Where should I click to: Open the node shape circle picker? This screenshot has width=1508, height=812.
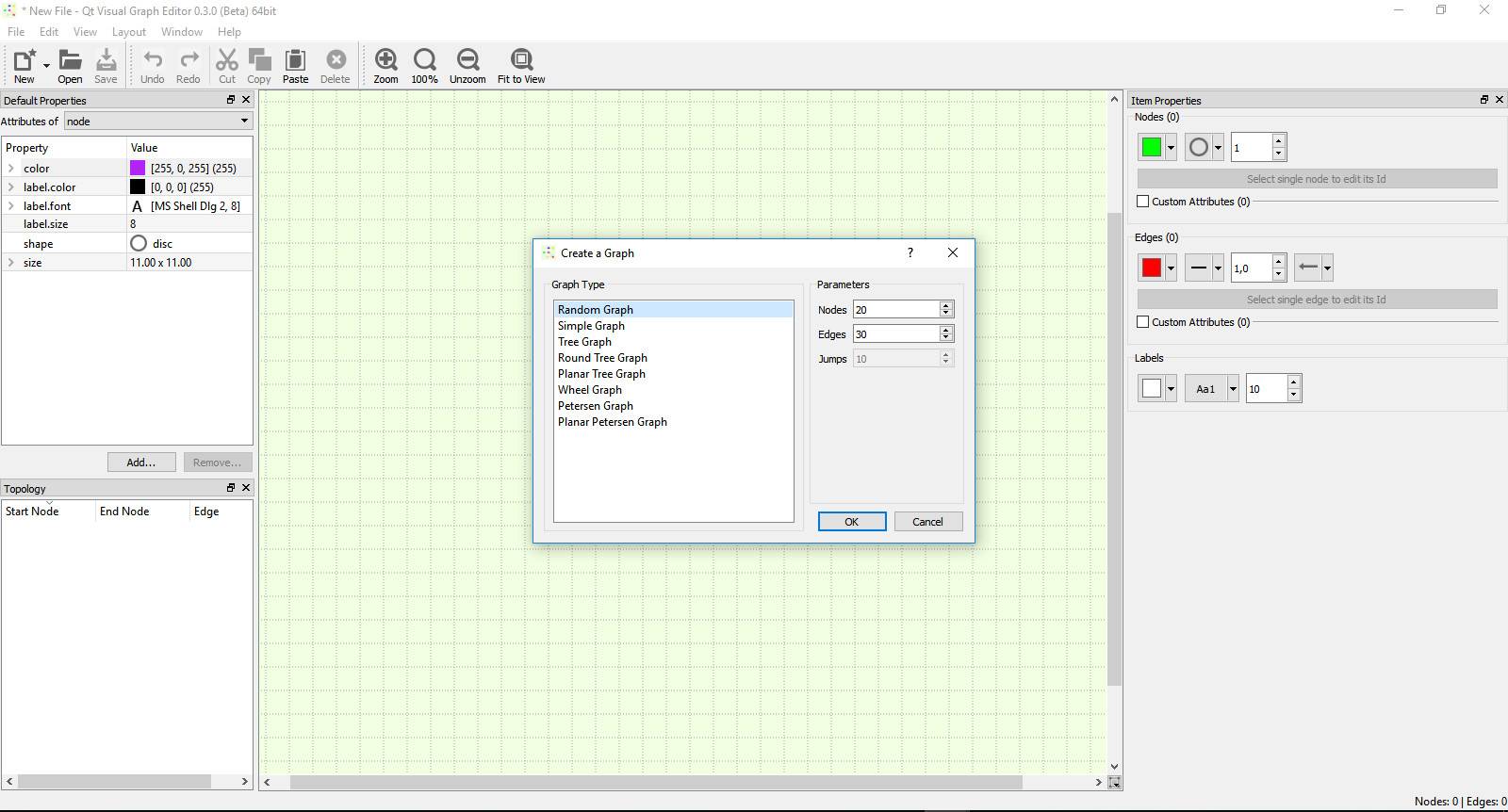pos(1204,147)
